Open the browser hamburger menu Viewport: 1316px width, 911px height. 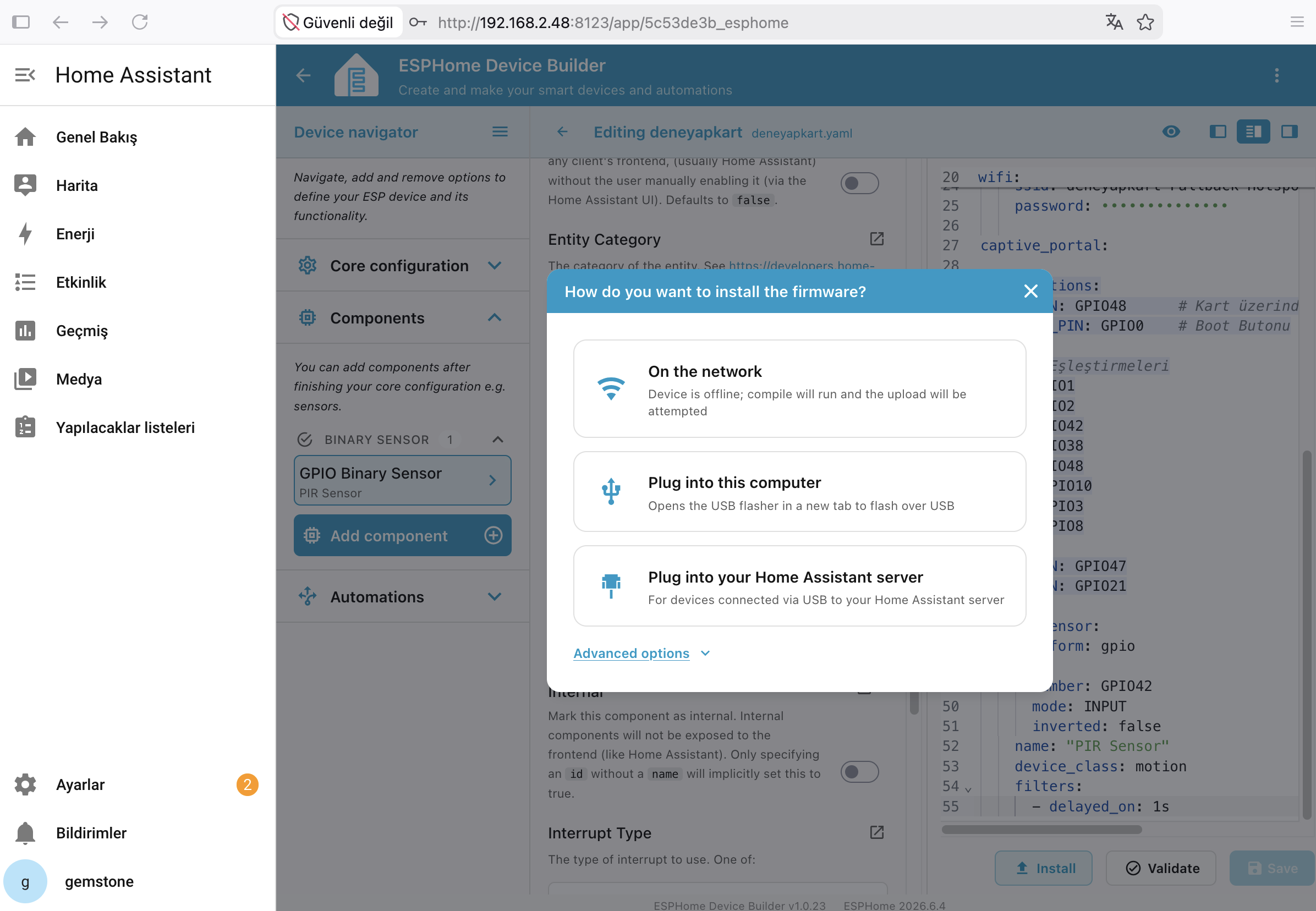tap(1297, 22)
